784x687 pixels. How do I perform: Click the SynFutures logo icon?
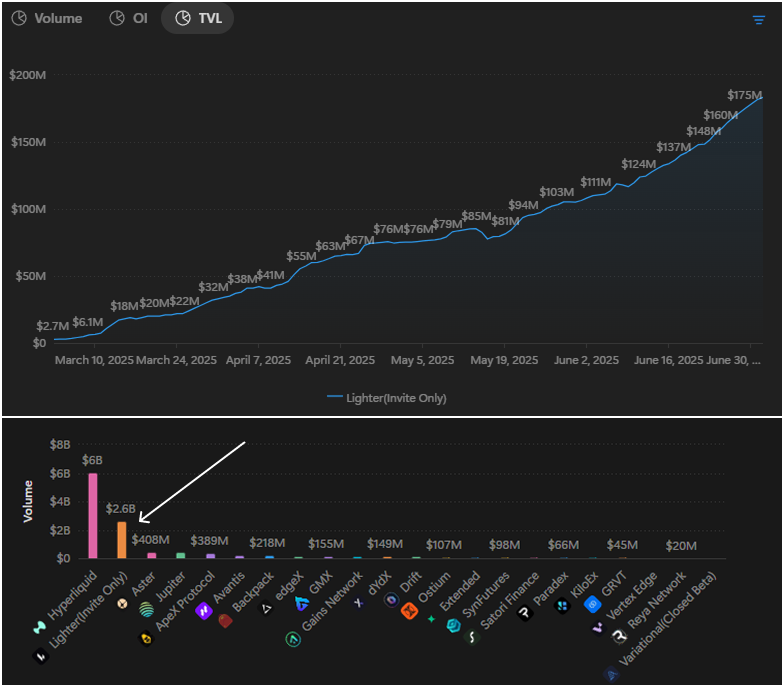pyautogui.click(x=454, y=626)
